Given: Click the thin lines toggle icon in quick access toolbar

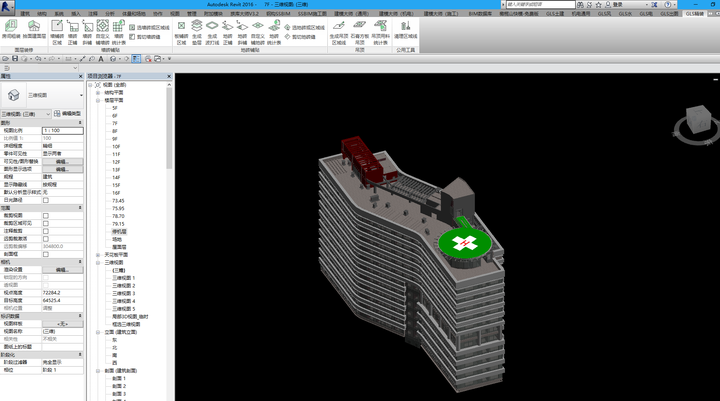Looking at the screenshot, I should (x=136, y=59).
